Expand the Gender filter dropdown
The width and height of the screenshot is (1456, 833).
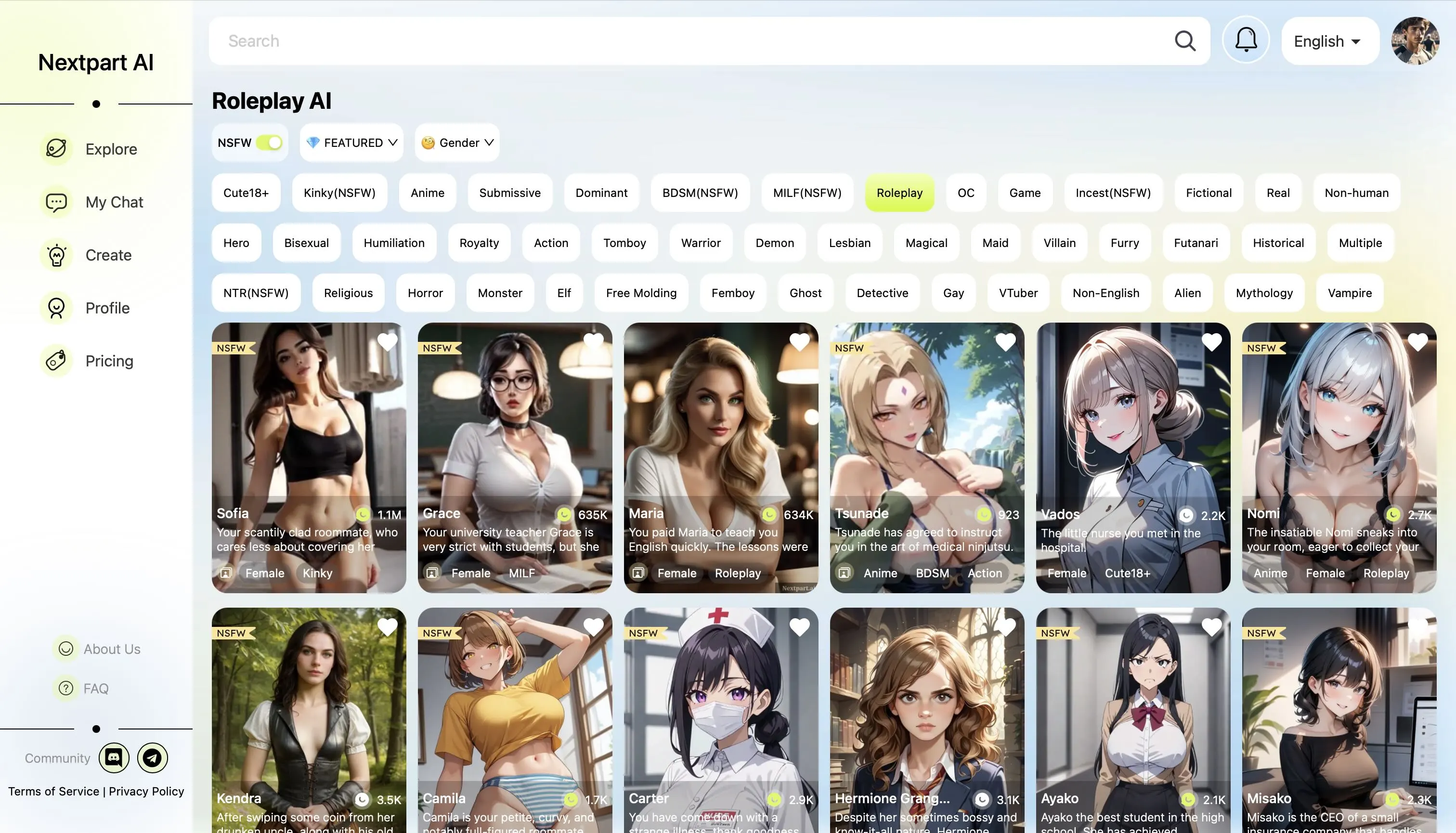click(457, 143)
